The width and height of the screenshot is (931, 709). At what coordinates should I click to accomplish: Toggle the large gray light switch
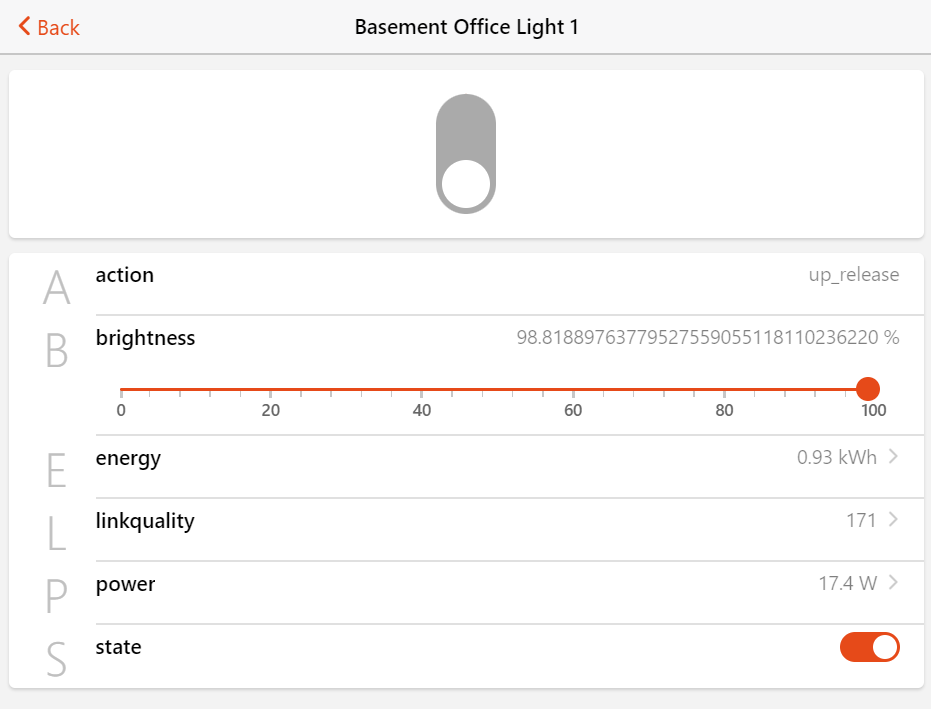click(466, 153)
